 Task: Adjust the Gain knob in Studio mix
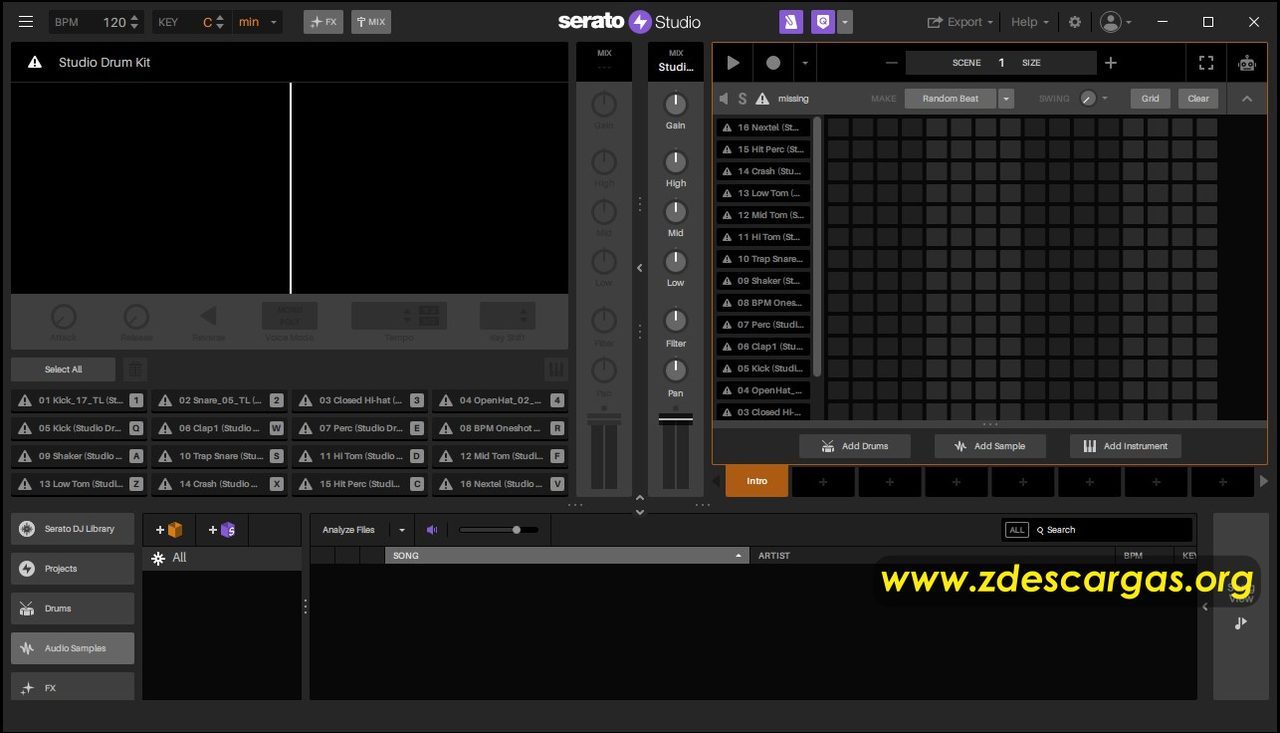point(676,103)
